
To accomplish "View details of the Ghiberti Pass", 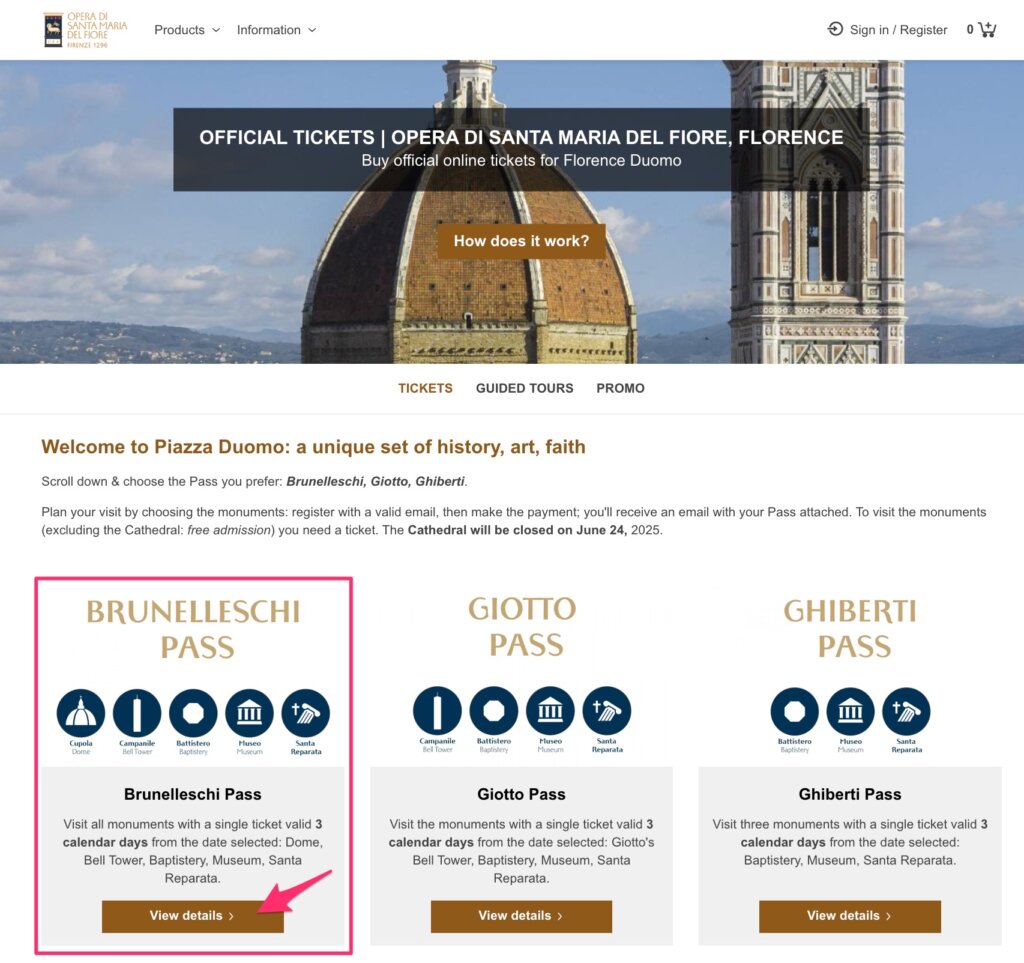I will [x=850, y=916].
